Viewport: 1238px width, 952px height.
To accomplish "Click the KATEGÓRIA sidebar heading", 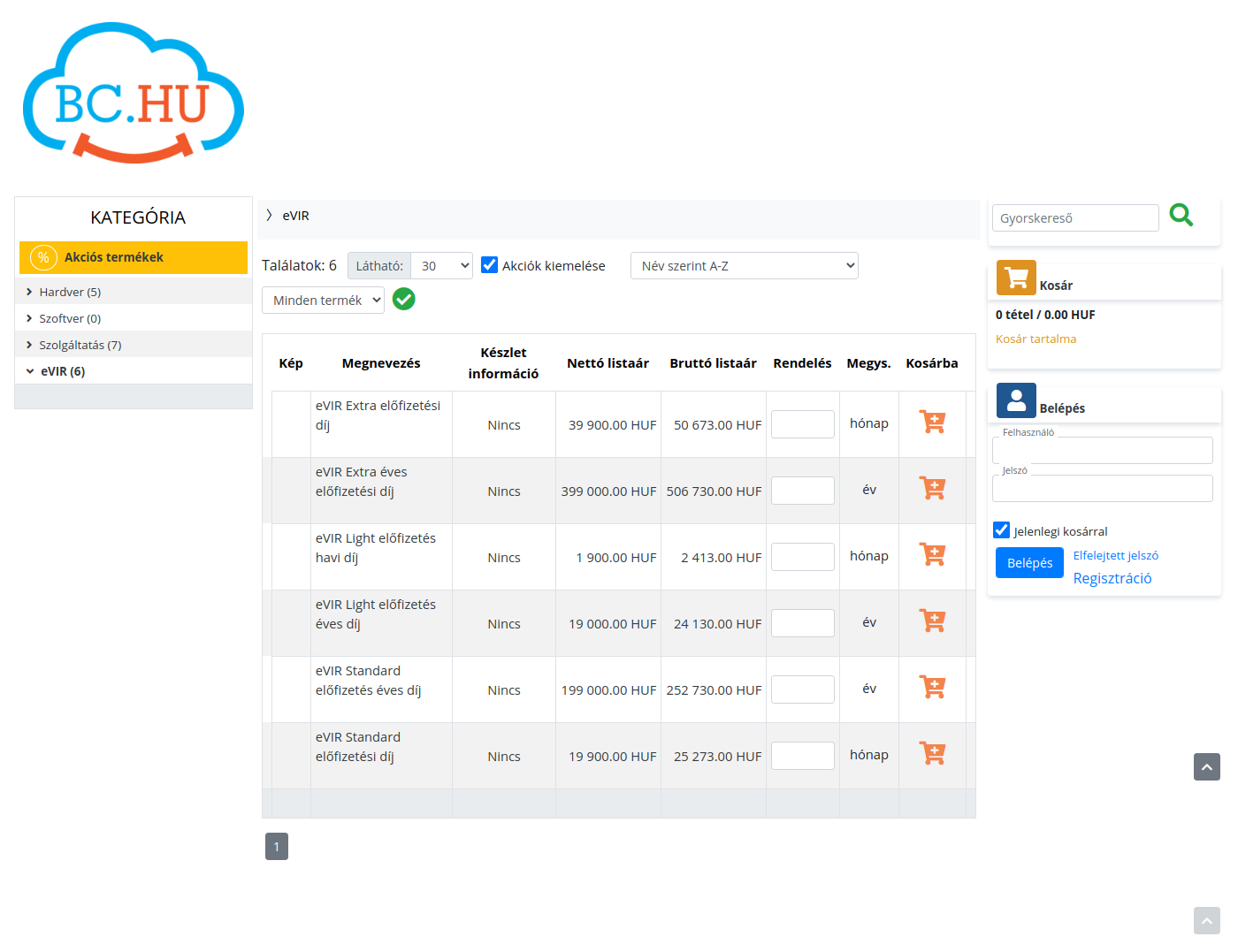I will point(138,217).
